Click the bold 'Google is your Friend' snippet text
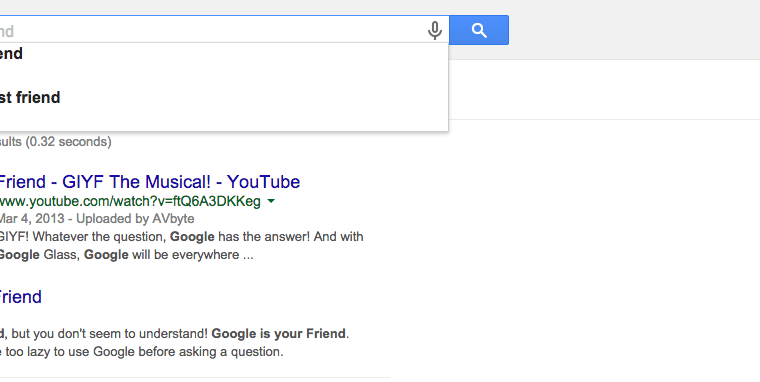Screen dimensions: 760x382 (278, 334)
